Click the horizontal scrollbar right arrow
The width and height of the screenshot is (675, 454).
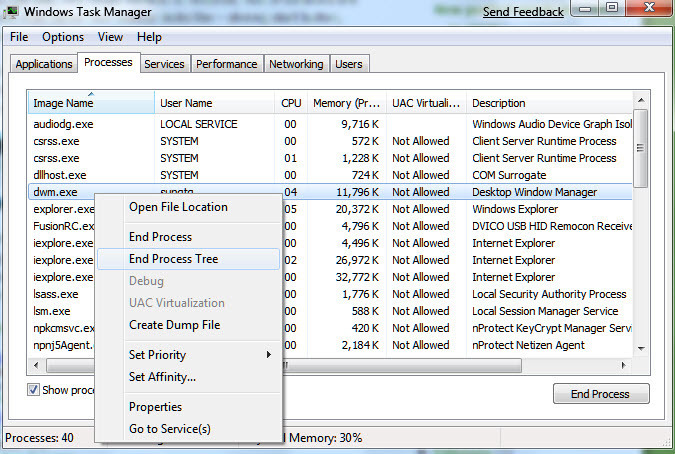coord(623,366)
